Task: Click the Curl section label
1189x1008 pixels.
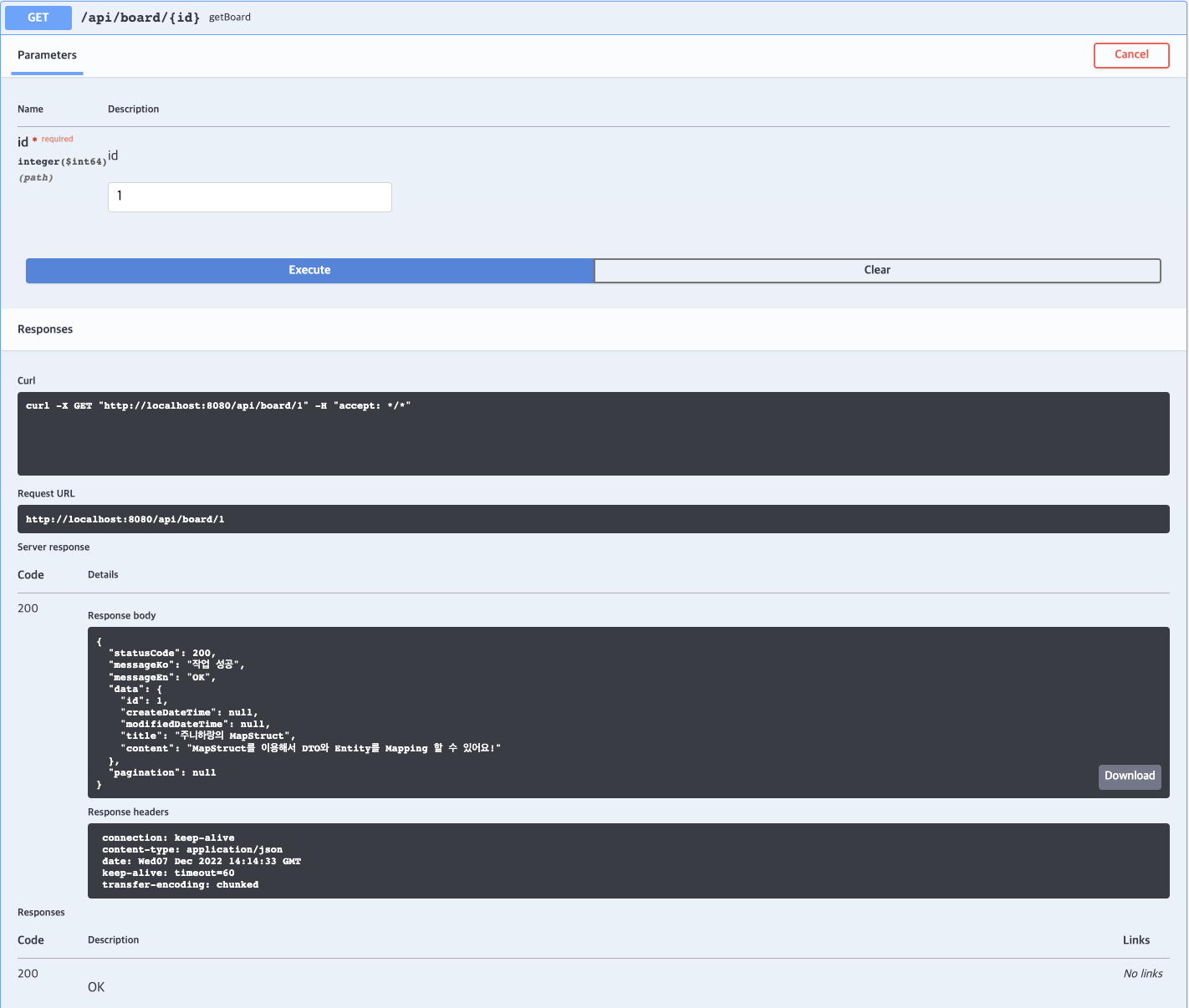Action: (27, 381)
